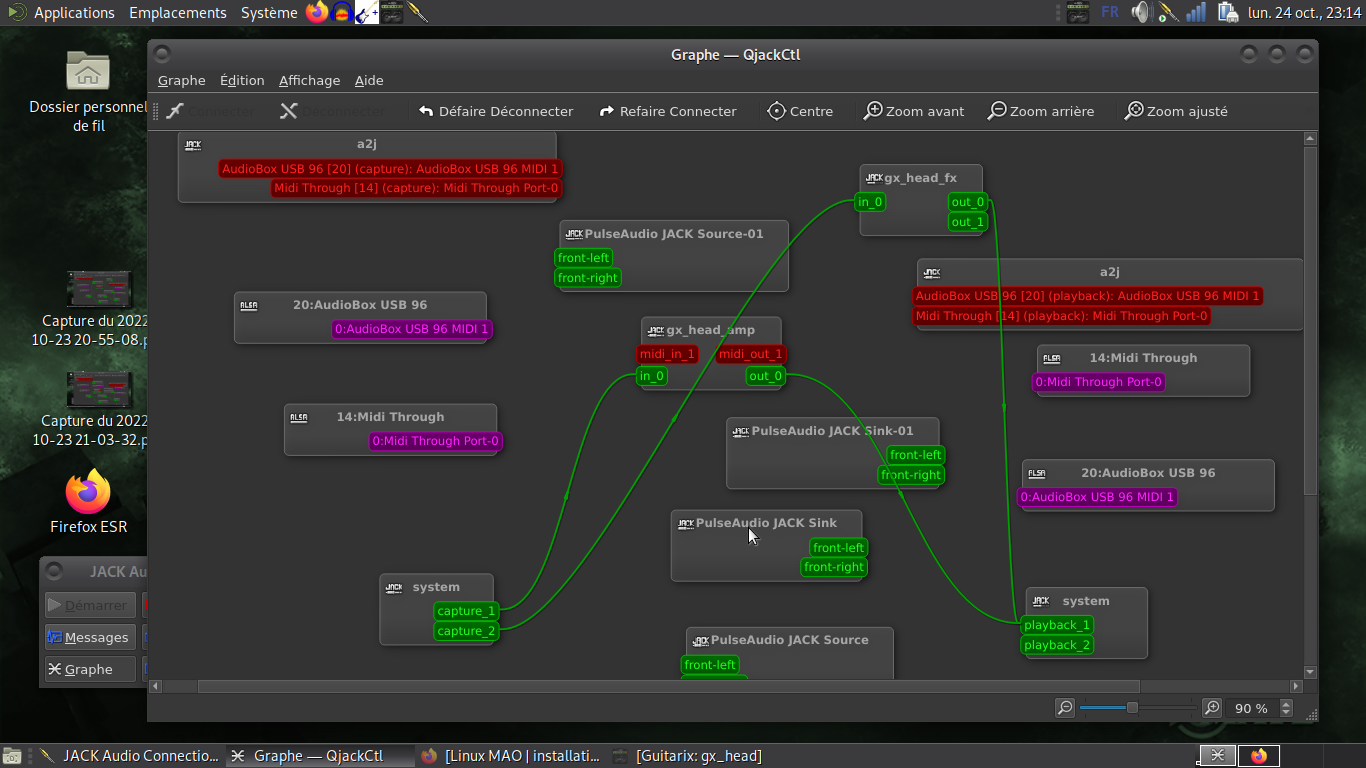Image resolution: width=1366 pixels, height=768 pixels.
Task: Select the capture_2 port of system
Action: (x=466, y=631)
